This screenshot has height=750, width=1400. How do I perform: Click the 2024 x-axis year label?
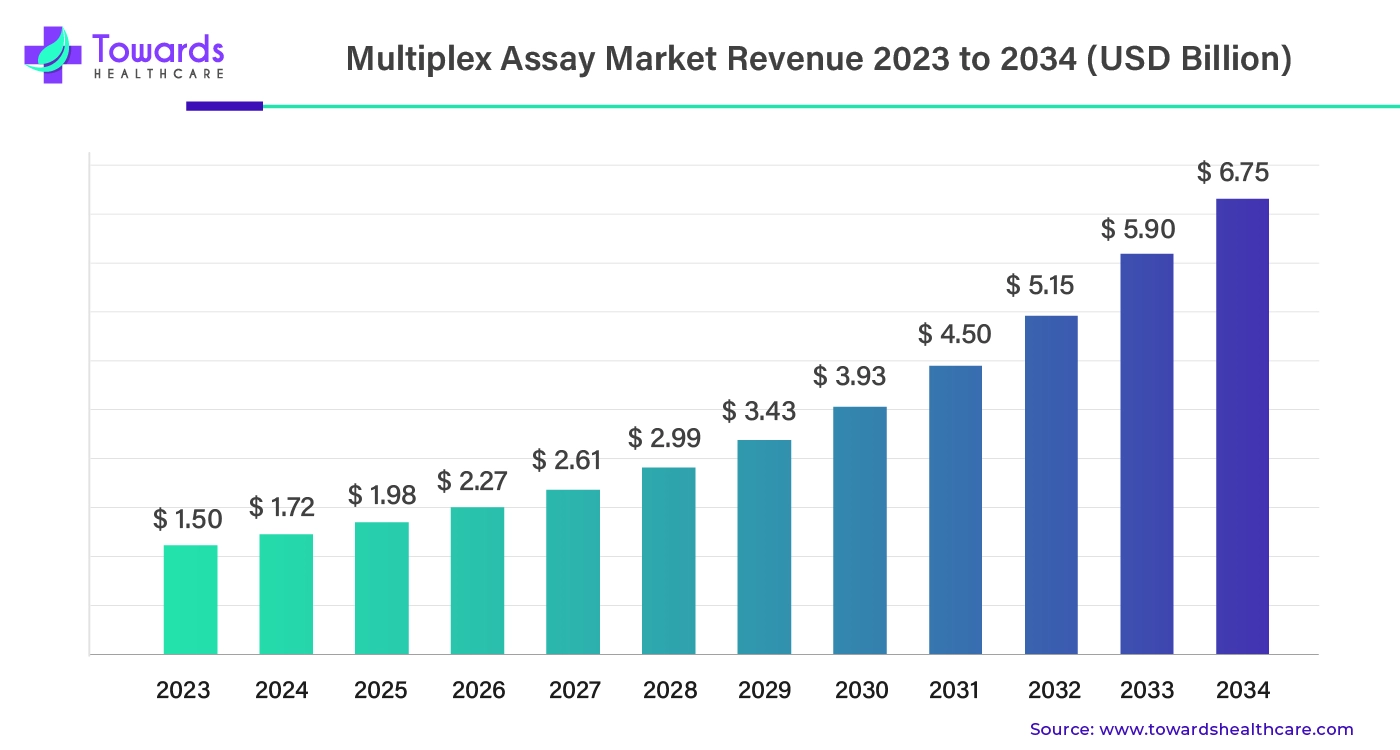point(282,690)
